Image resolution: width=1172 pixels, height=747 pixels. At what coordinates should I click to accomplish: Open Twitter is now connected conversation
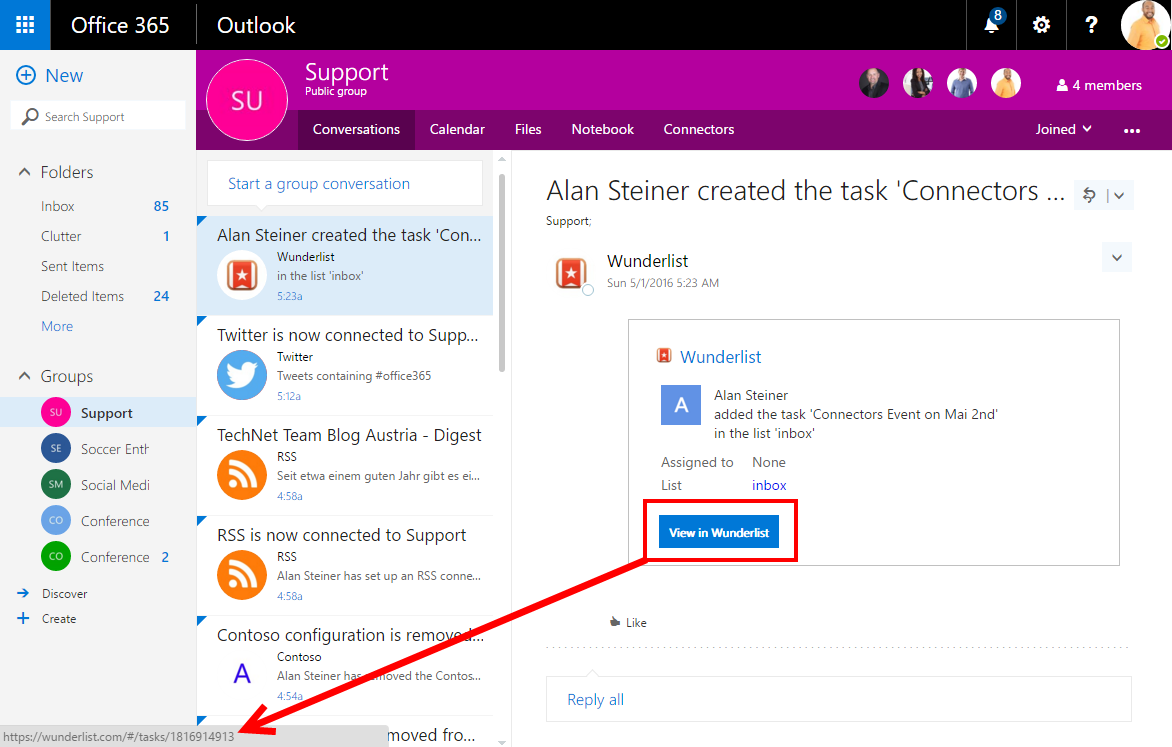345,366
